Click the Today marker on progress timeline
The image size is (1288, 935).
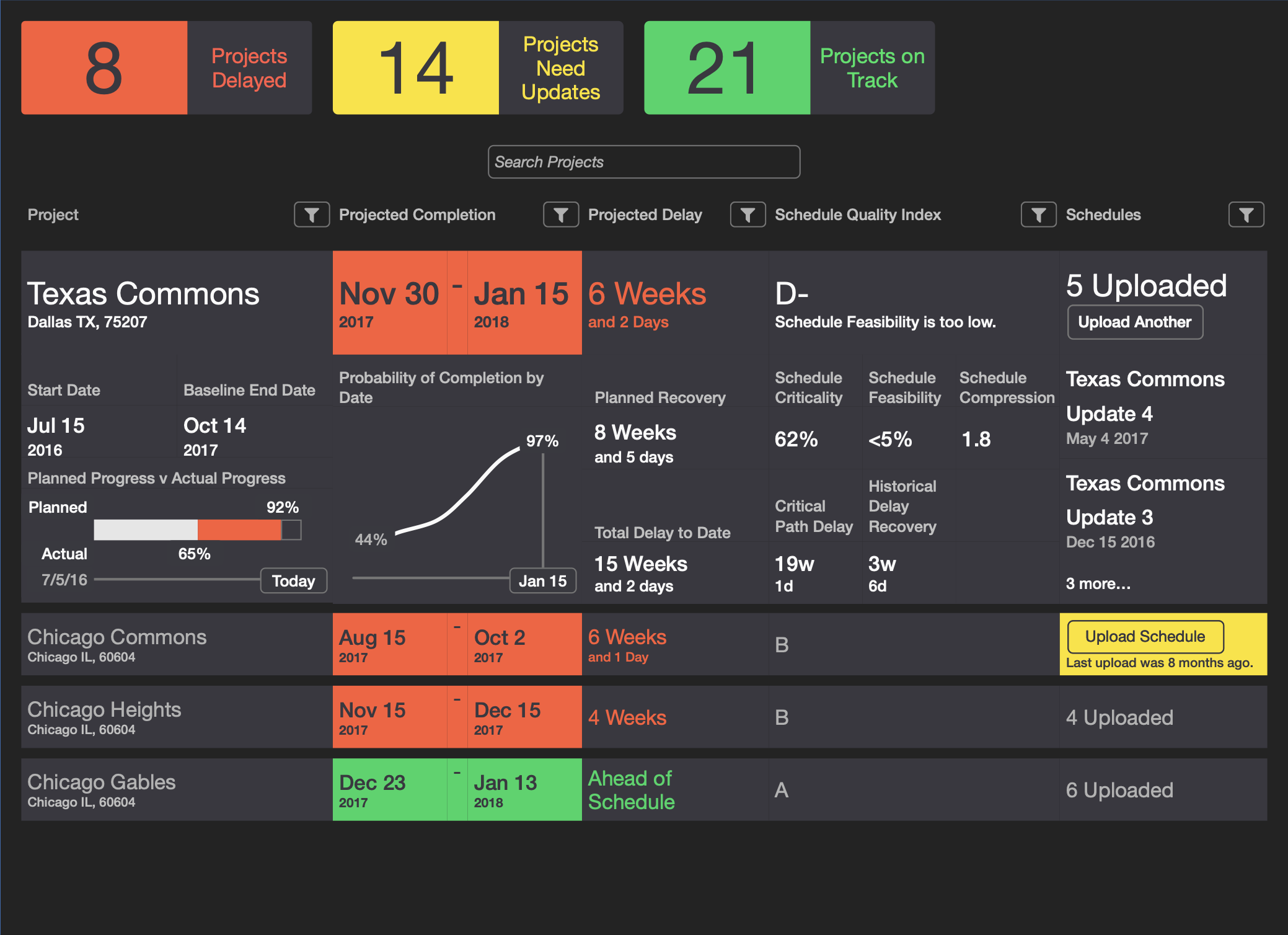[293, 581]
